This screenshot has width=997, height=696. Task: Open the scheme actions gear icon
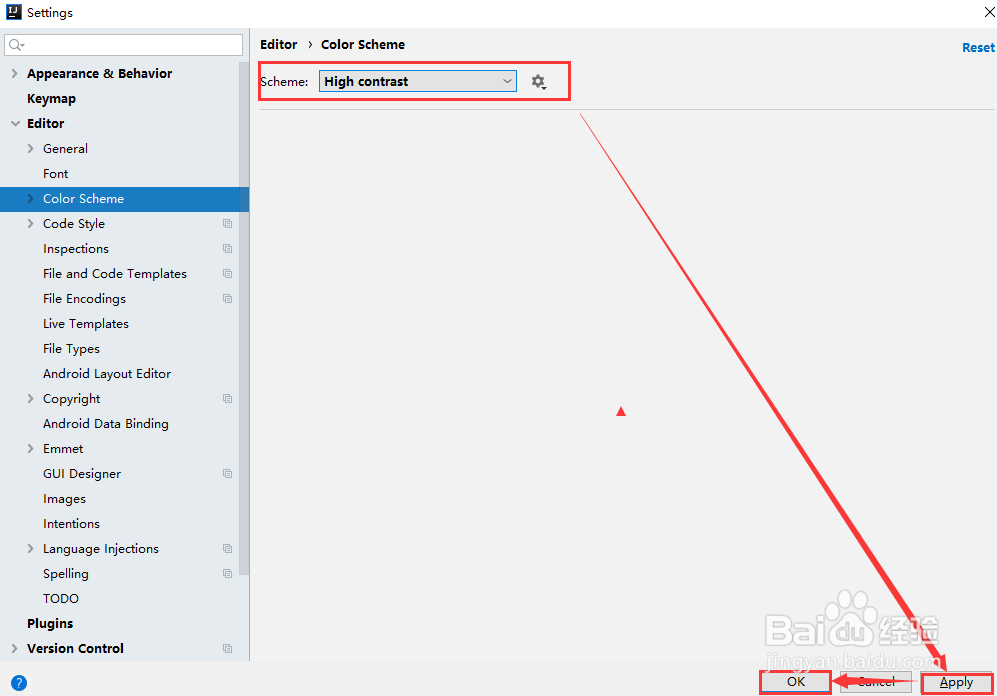[x=539, y=82]
